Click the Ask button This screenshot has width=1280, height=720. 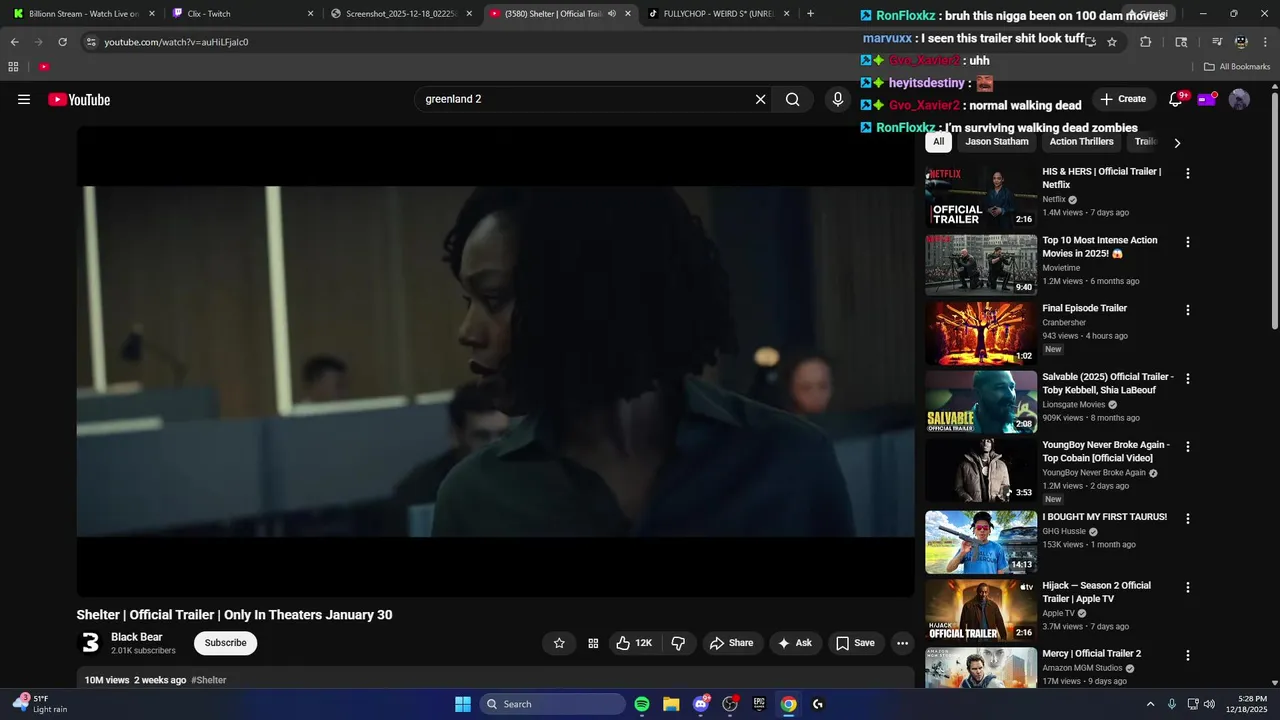(x=795, y=643)
